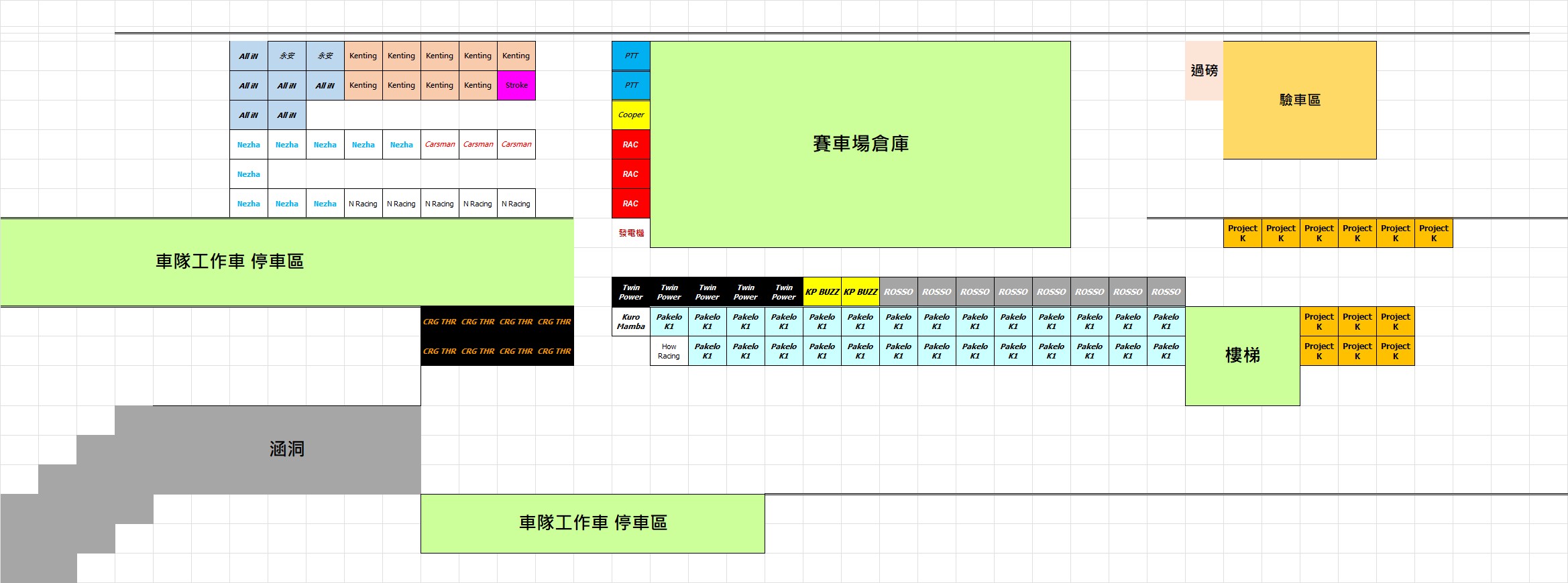Click the topmost red RAC cell
Screen dimensions: 1568x583
pyautogui.click(x=630, y=144)
